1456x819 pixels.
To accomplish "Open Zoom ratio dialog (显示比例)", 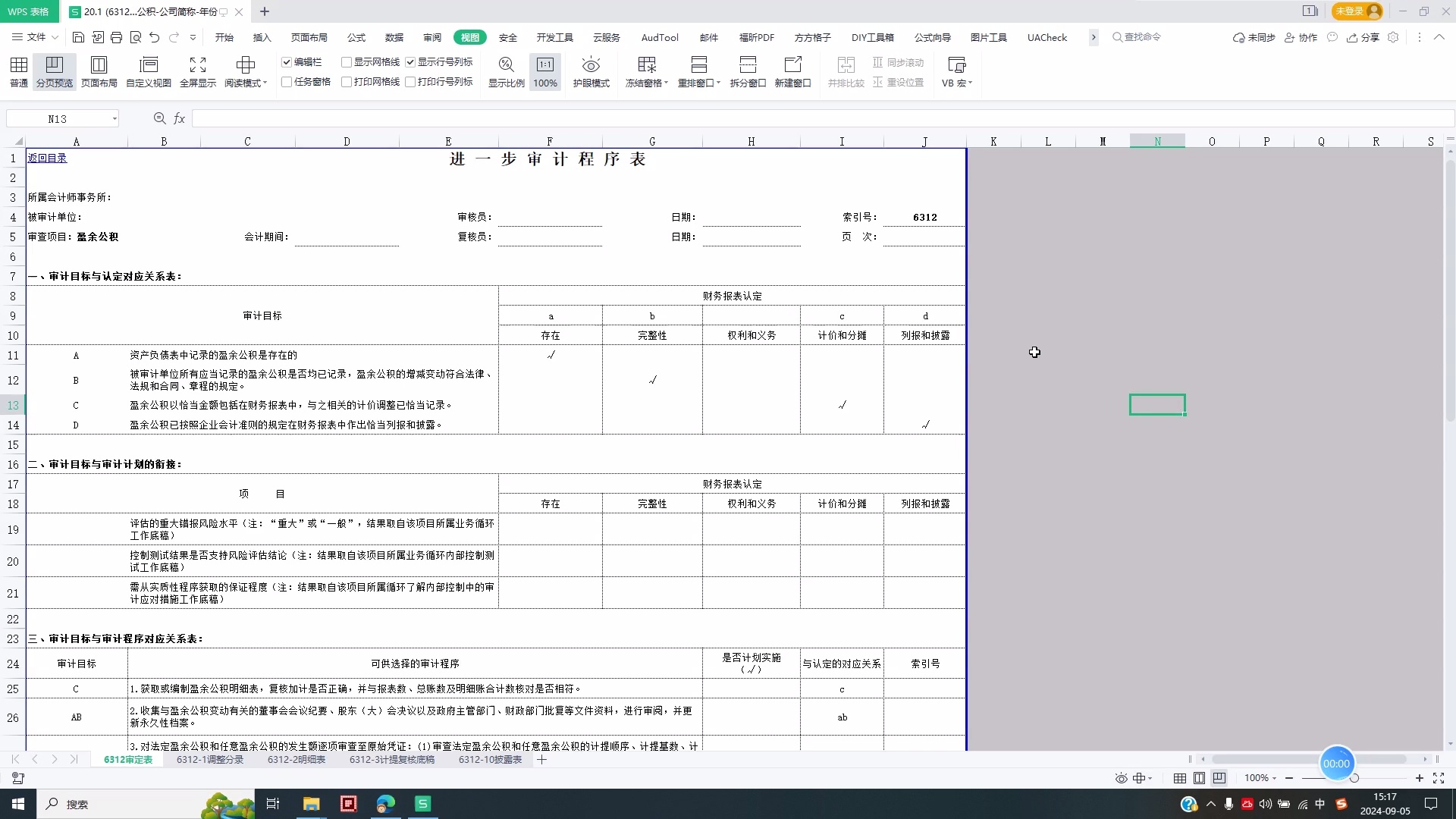I will [x=506, y=72].
